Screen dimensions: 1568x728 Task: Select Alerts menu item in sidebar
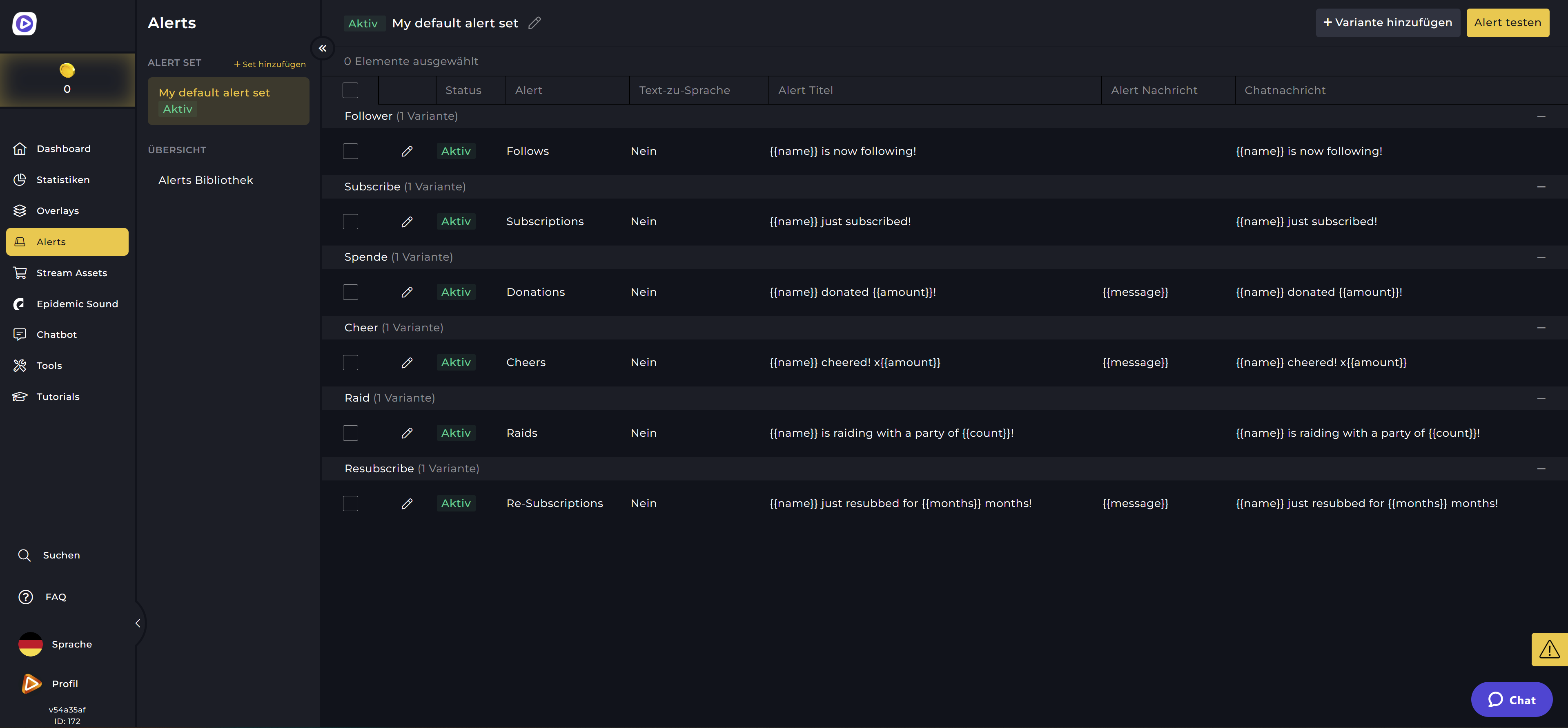pyautogui.click(x=67, y=241)
